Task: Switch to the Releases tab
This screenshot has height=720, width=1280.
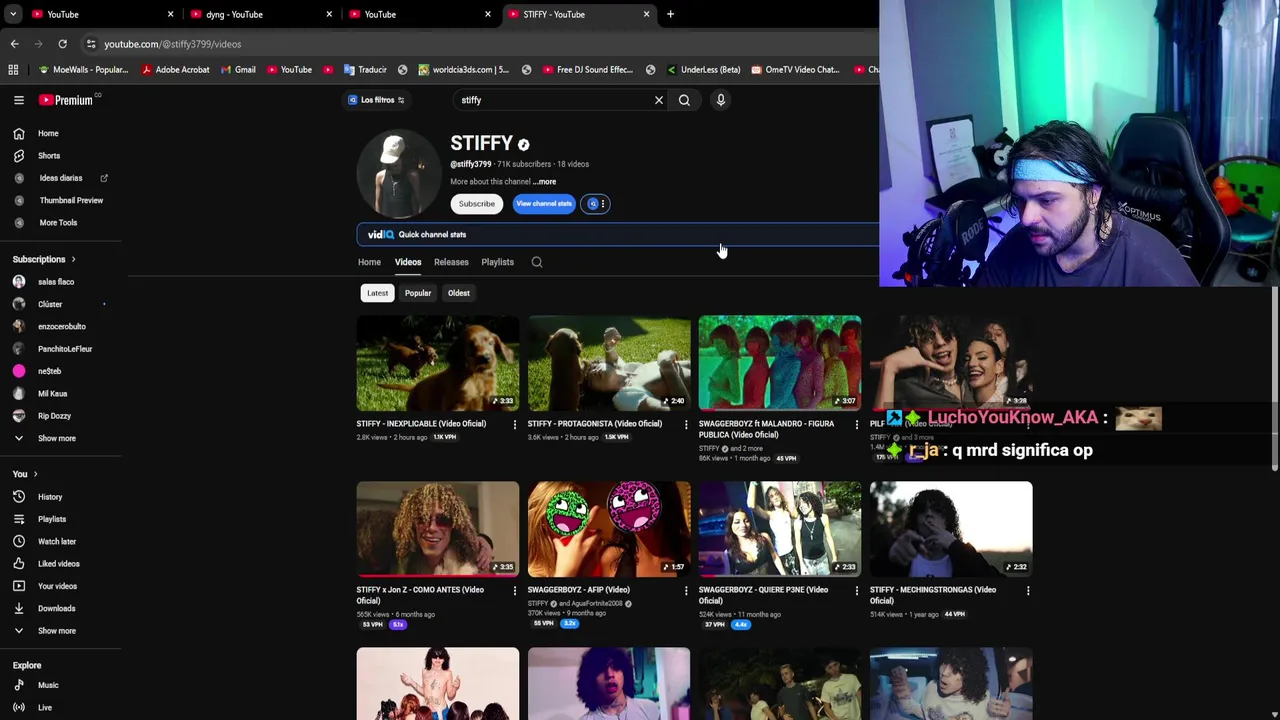Action: [451, 262]
